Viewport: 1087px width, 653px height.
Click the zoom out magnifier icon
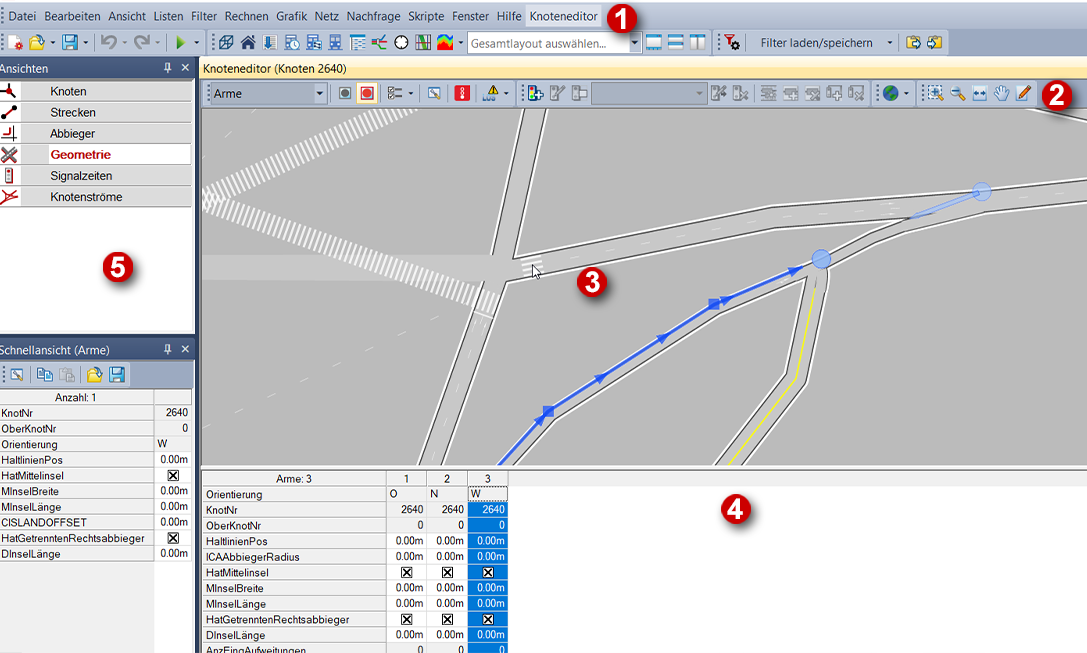pos(958,93)
